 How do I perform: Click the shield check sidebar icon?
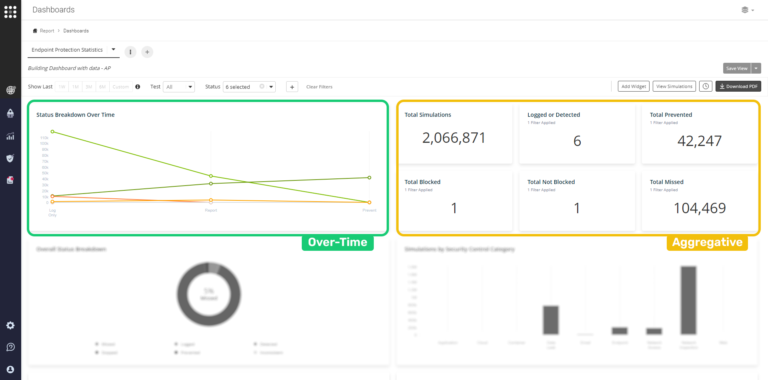pos(10,158)
